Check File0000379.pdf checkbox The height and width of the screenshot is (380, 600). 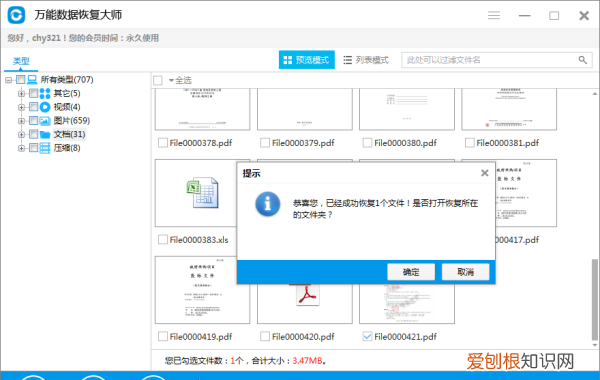(x=265, y=143)
